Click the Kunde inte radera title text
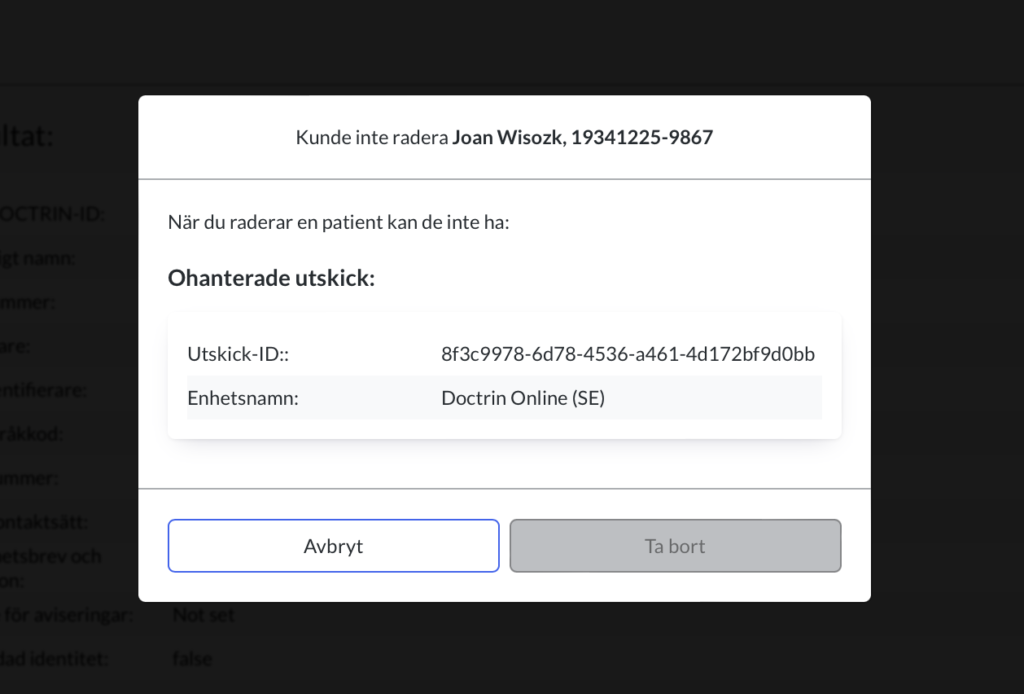Screen dimensions: 1024x694 click(372, 137)
